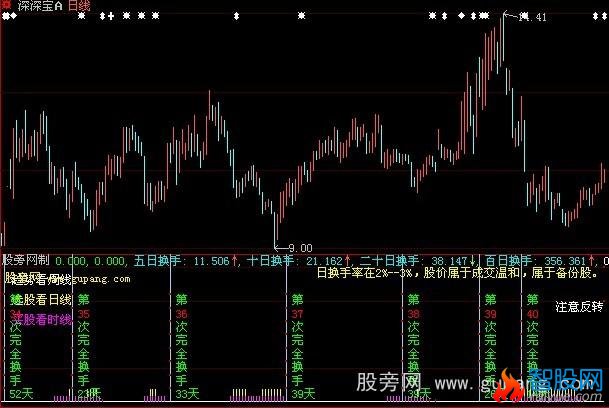
Task: Click the 股旁网制 indicator name label
Action: pyautogui.click(x=26, y=260)
